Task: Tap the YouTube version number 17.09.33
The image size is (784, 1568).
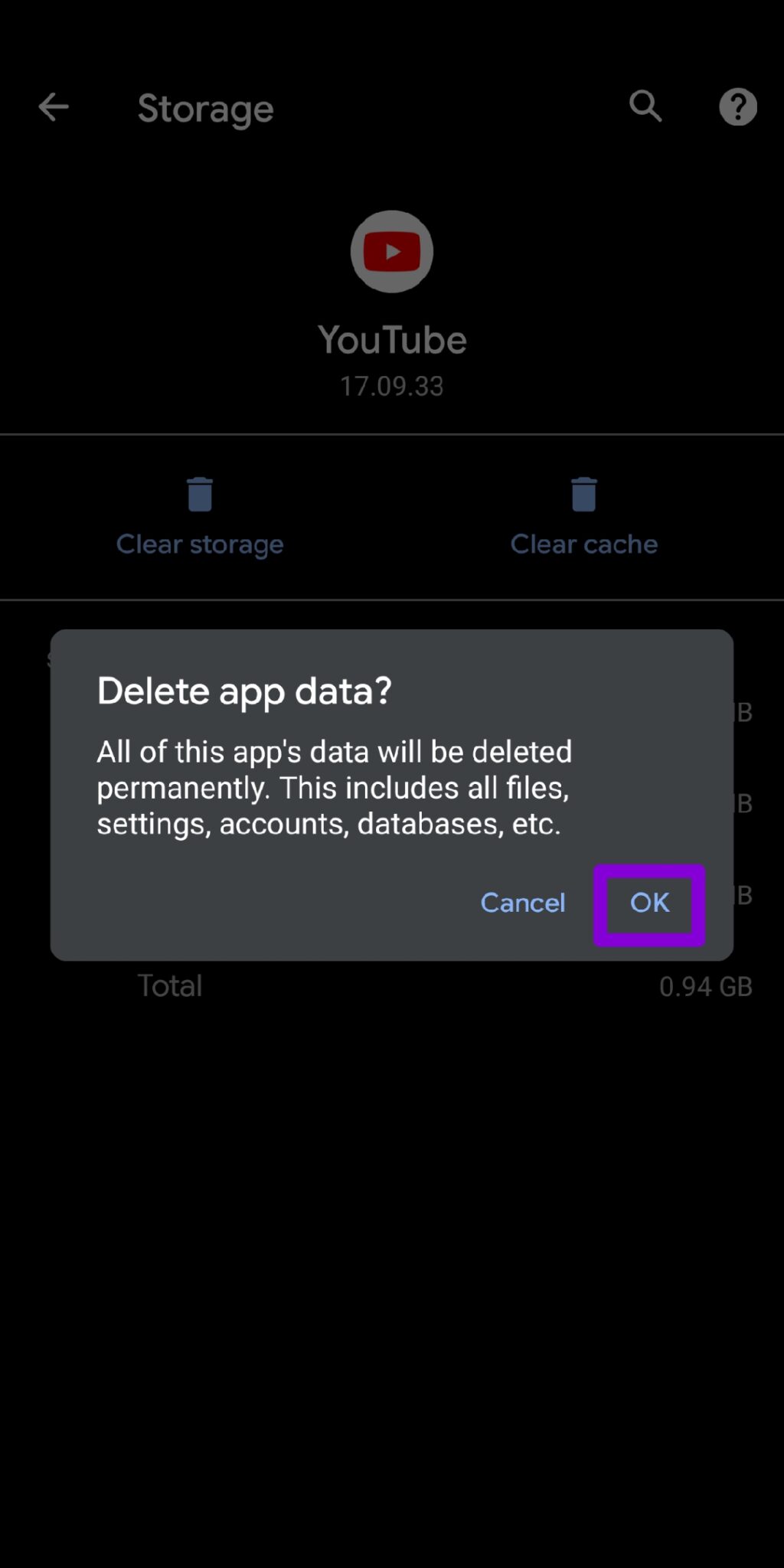Action: (x=392, y=386)
